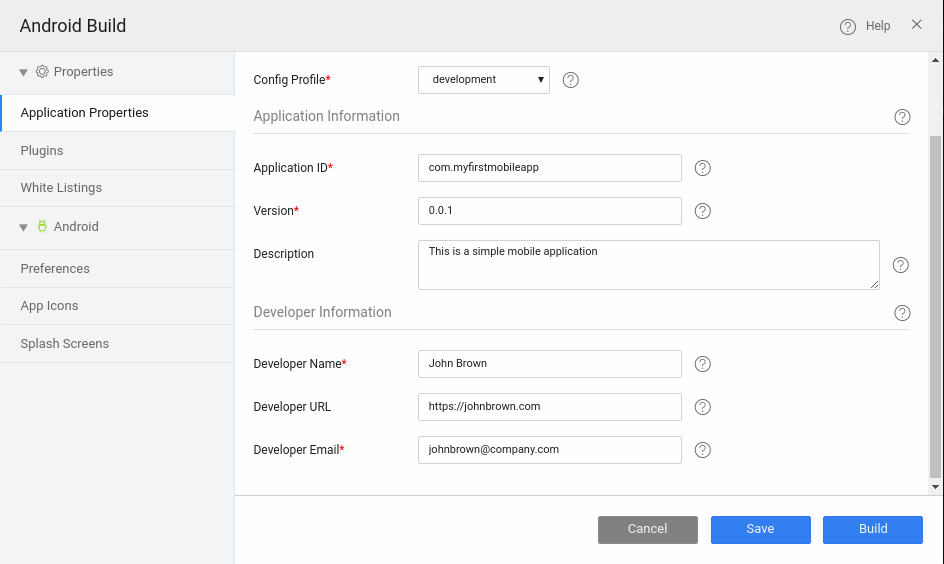Collapse the Android section in sidebar

click(x=24, y=227)
